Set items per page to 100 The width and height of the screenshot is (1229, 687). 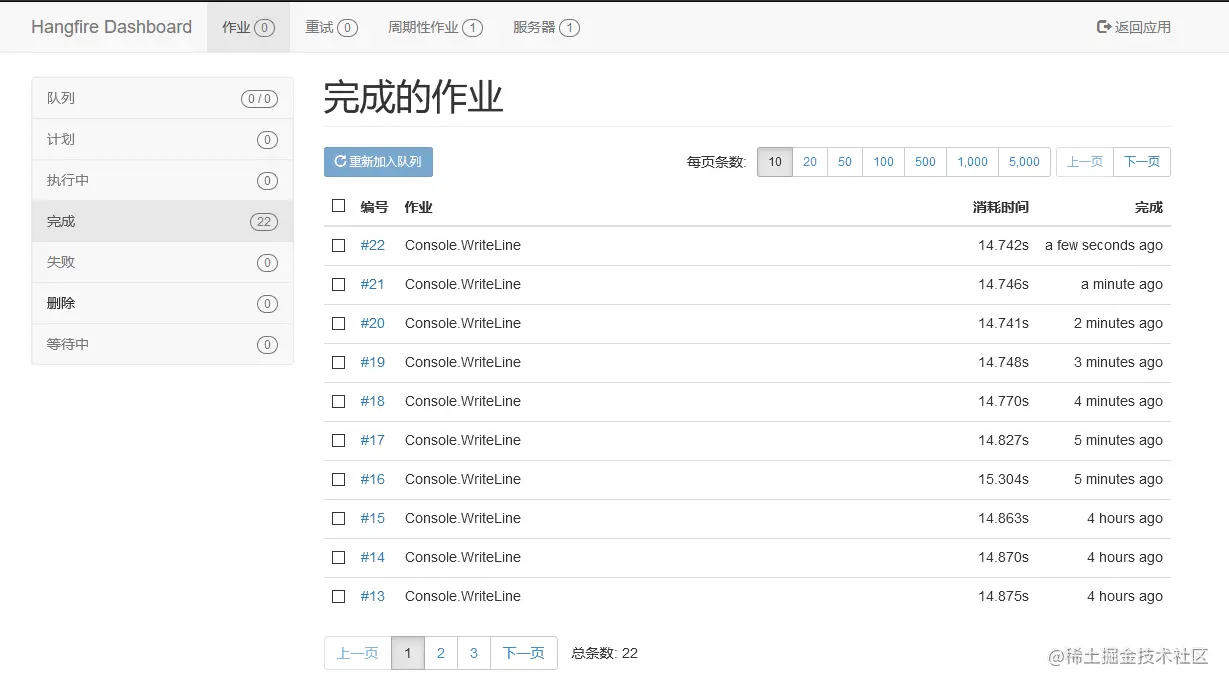coord(884,162)
